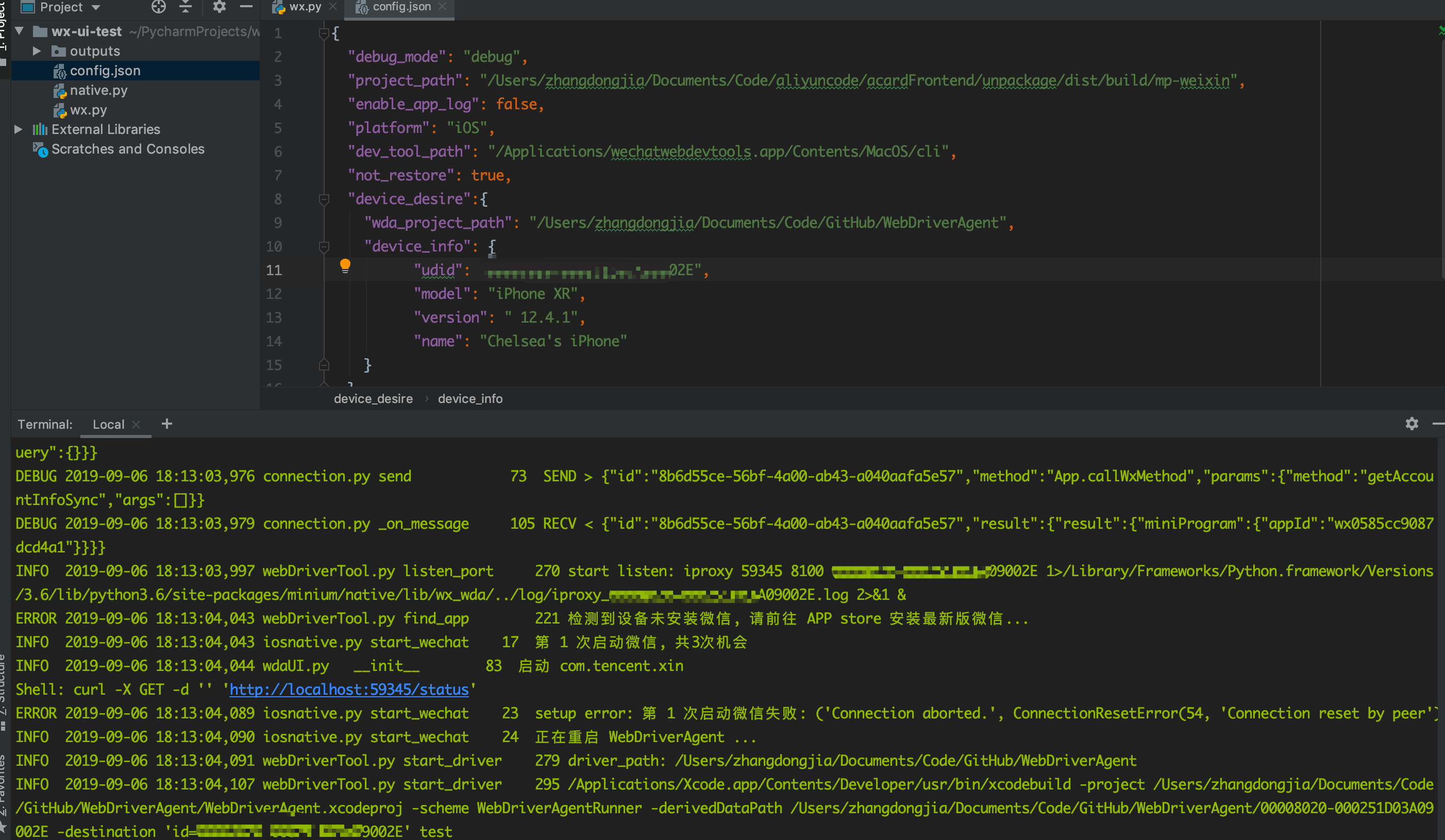This screenshot has width=1445, height=840.
Task: Click the collapse all icon in Project panel
Action: point(185,7)
